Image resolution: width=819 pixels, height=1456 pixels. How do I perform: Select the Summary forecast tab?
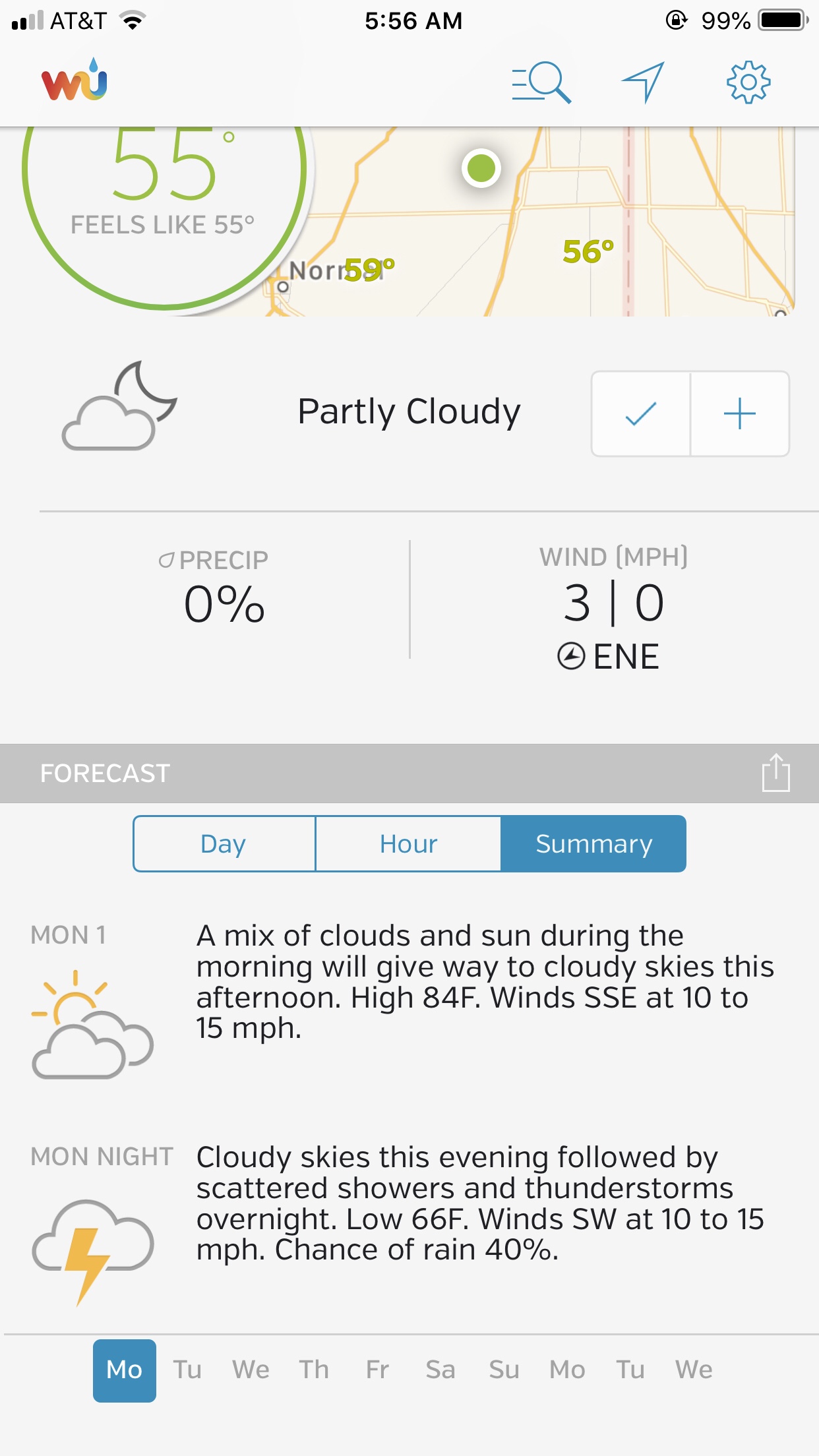pyautogui.click(x=593, y=844)
